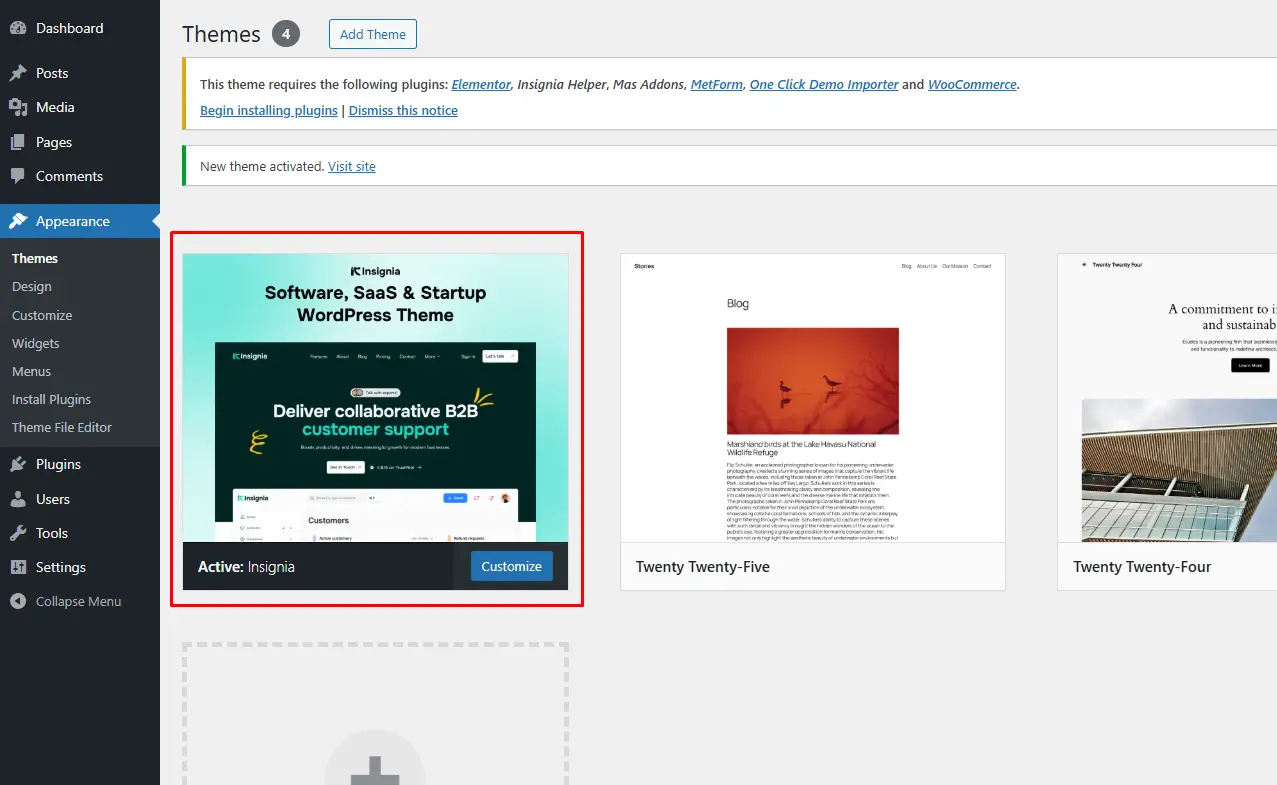Click the Posts pushpin icon
1277x785 pixels.
[x=18, y=73]
